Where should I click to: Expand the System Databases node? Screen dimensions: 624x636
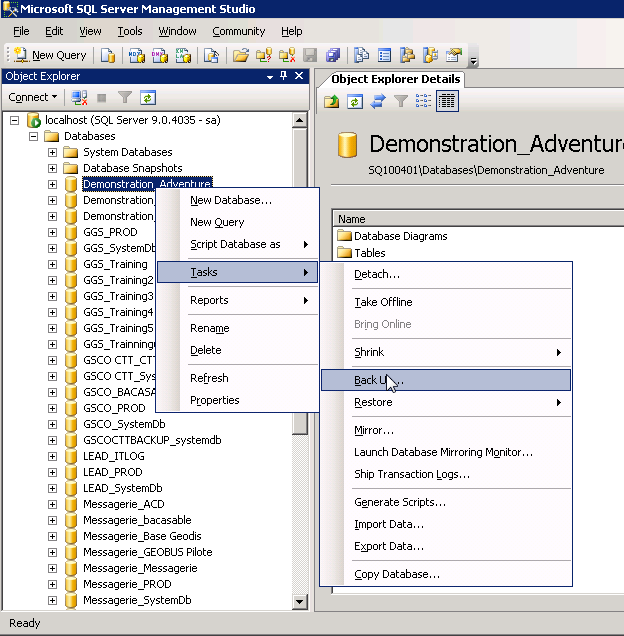pyautogui.click(x=52, y=152)
